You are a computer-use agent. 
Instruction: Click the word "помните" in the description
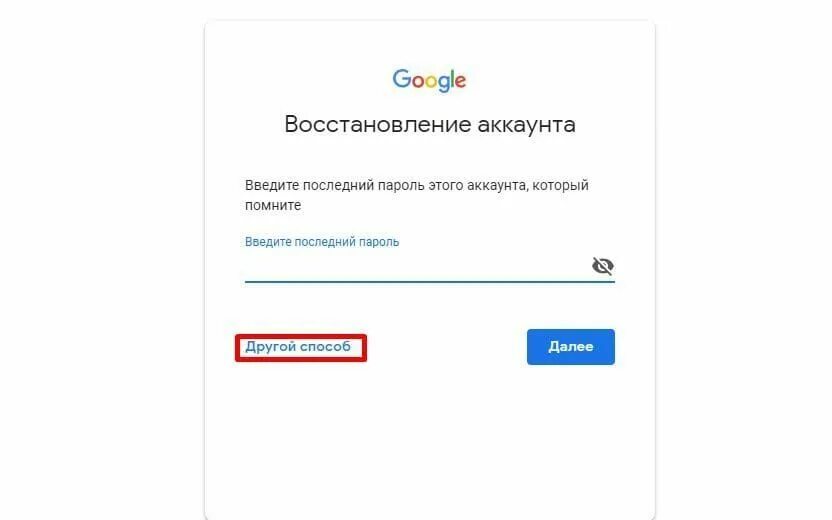click(x=273, y=205)
